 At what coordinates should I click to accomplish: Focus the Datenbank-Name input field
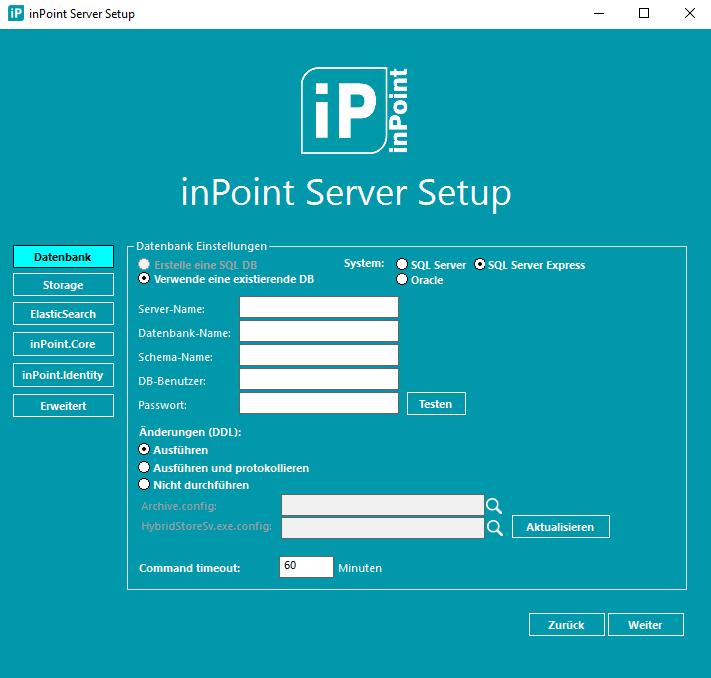pos(319,331)
